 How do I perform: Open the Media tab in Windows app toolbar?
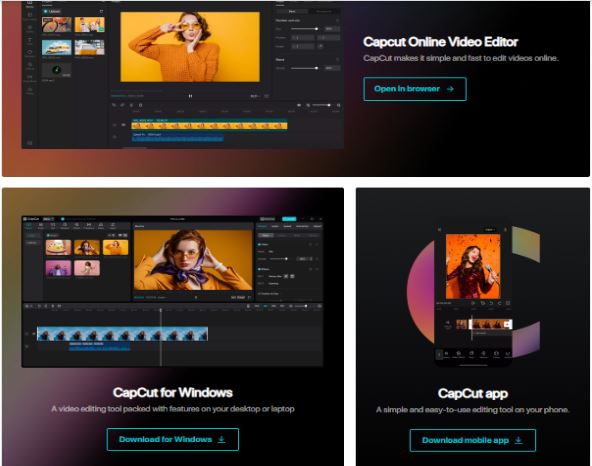click(29, 226)
